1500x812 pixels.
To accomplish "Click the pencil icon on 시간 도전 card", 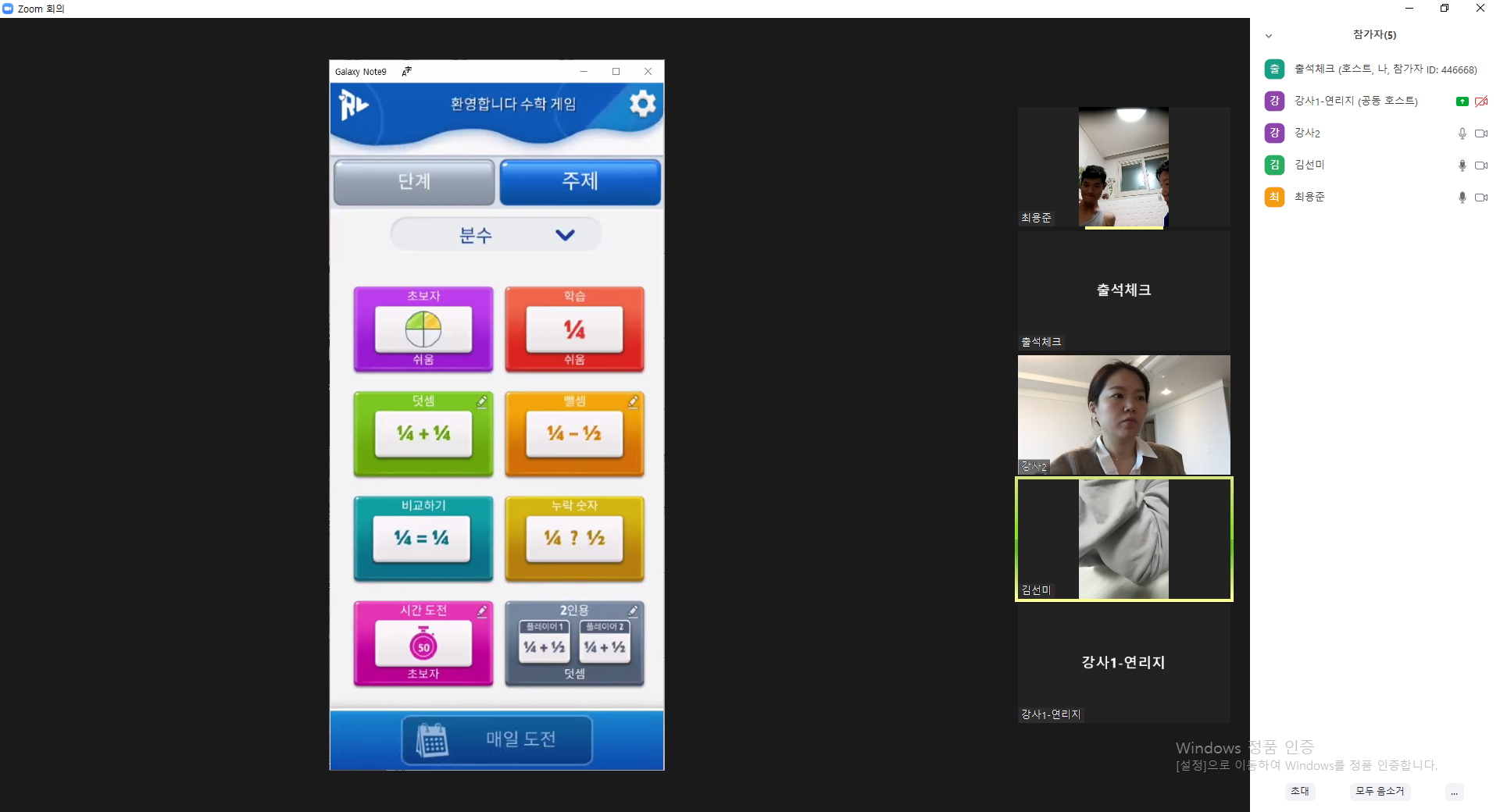I will [x=482, y=611].
